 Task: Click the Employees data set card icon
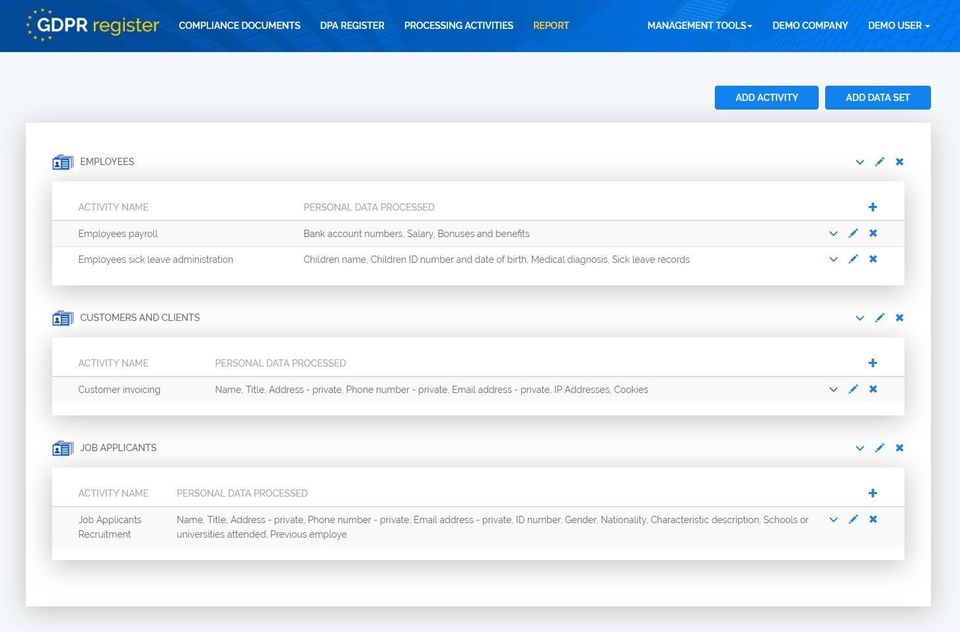click(62, 162)
